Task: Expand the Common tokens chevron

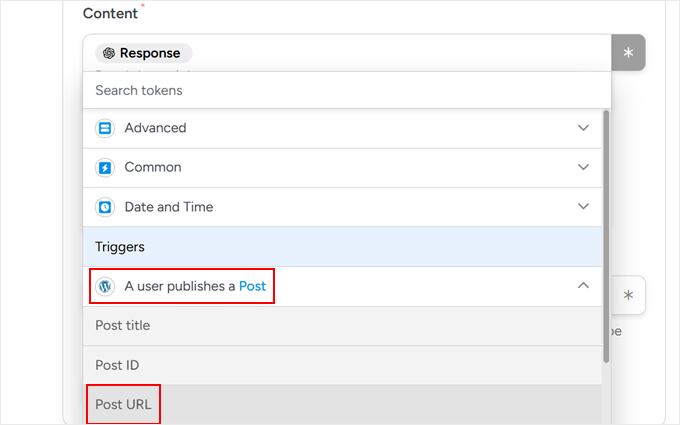Action: [x=584, y=168]
